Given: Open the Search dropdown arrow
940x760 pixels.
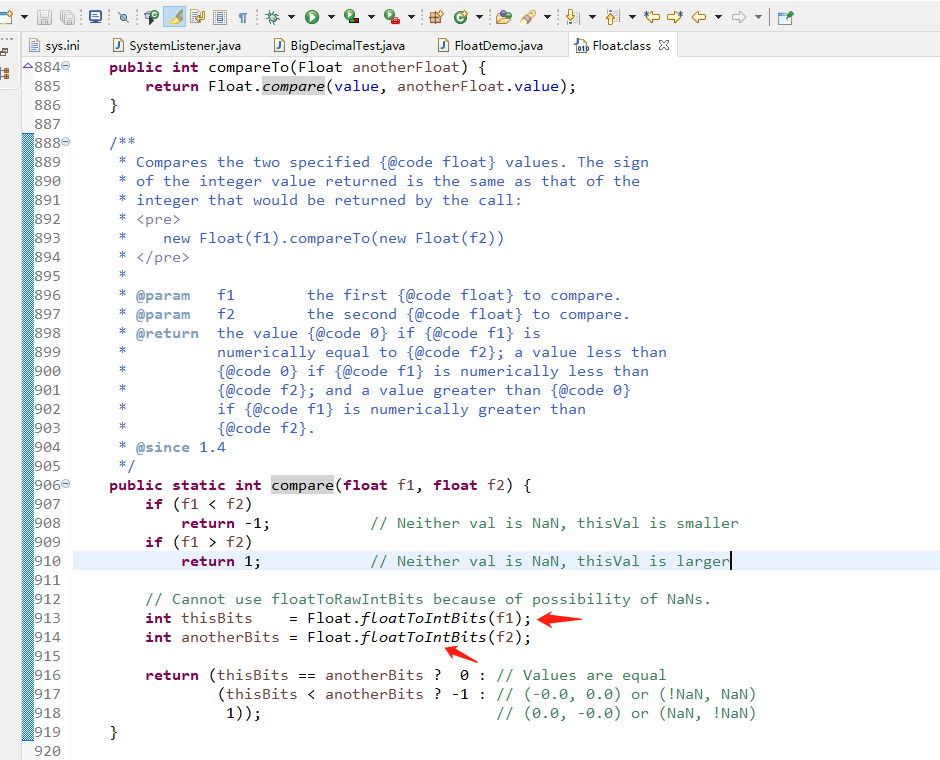Looking at the screenshot, I should (x=547, y=17).
